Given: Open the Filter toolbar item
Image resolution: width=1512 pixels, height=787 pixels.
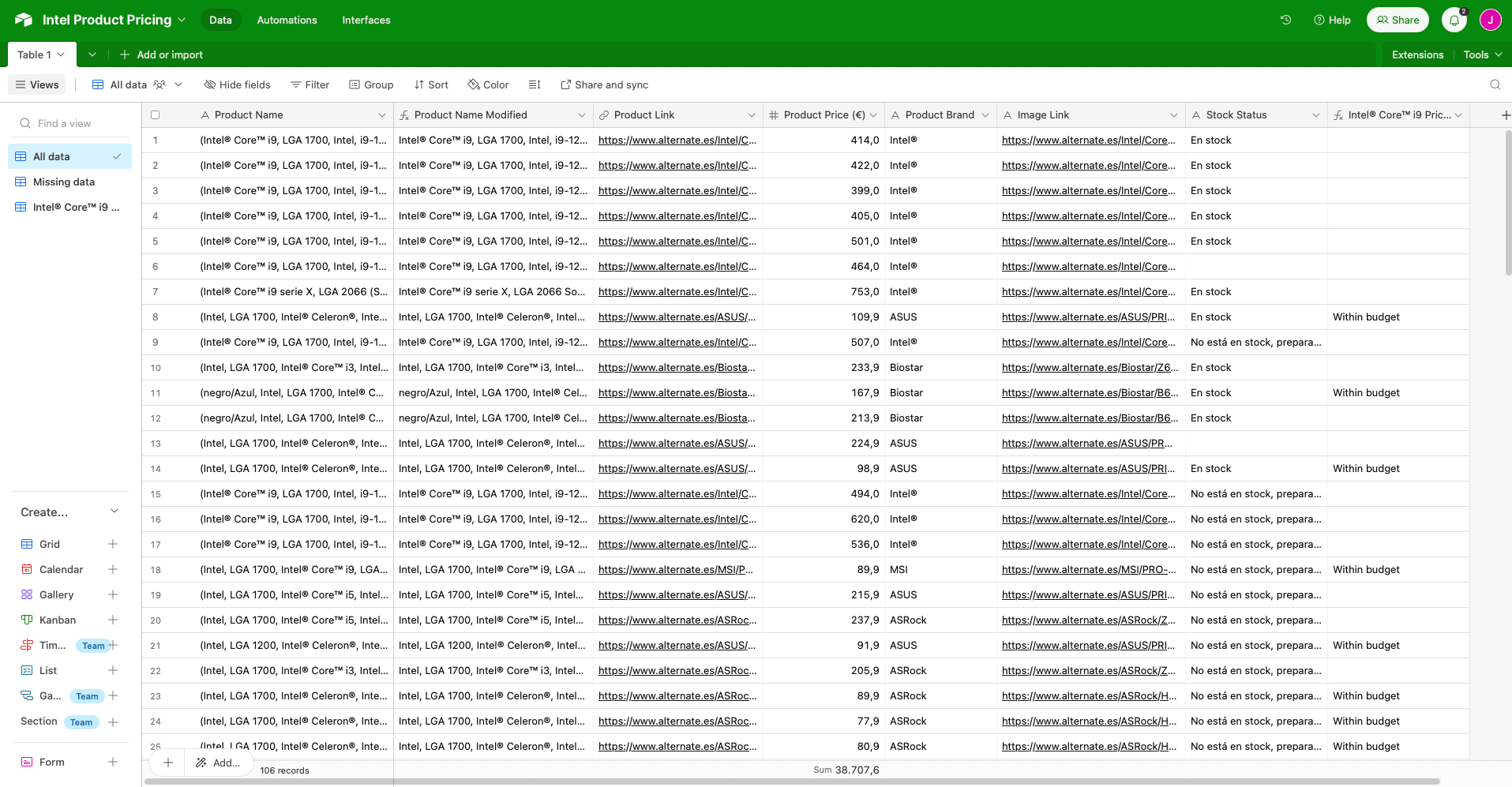Looking at the screenshot, I should (x=310, y=84).
